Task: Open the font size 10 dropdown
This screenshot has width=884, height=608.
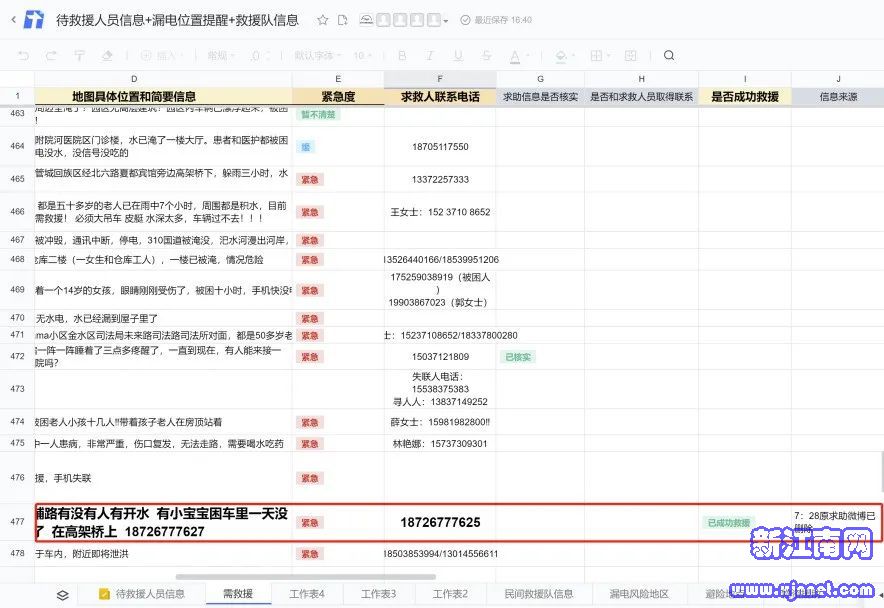Action: coord(362,55)
